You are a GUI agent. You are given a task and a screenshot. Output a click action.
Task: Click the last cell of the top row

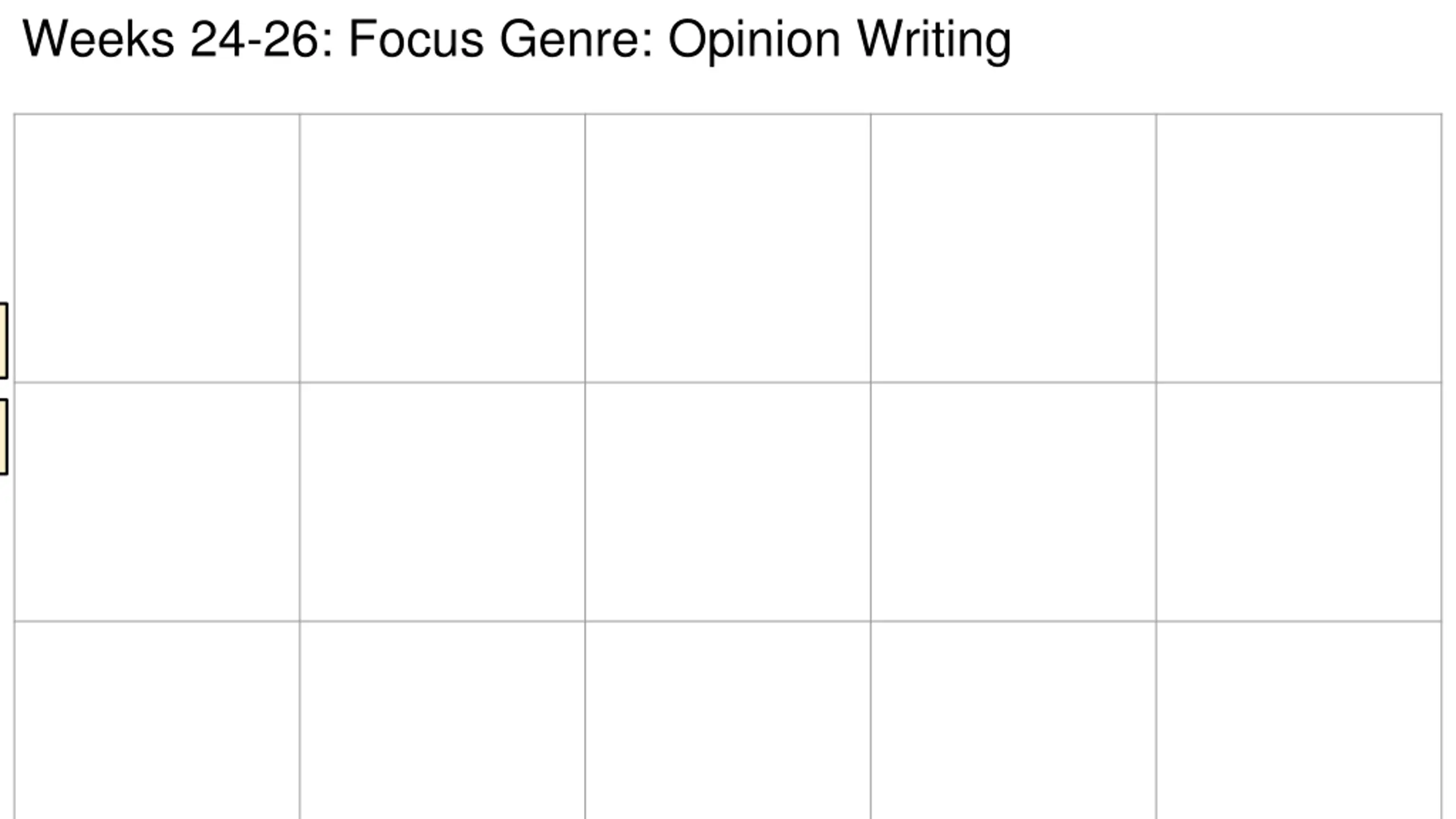[x=1299, y=248]
